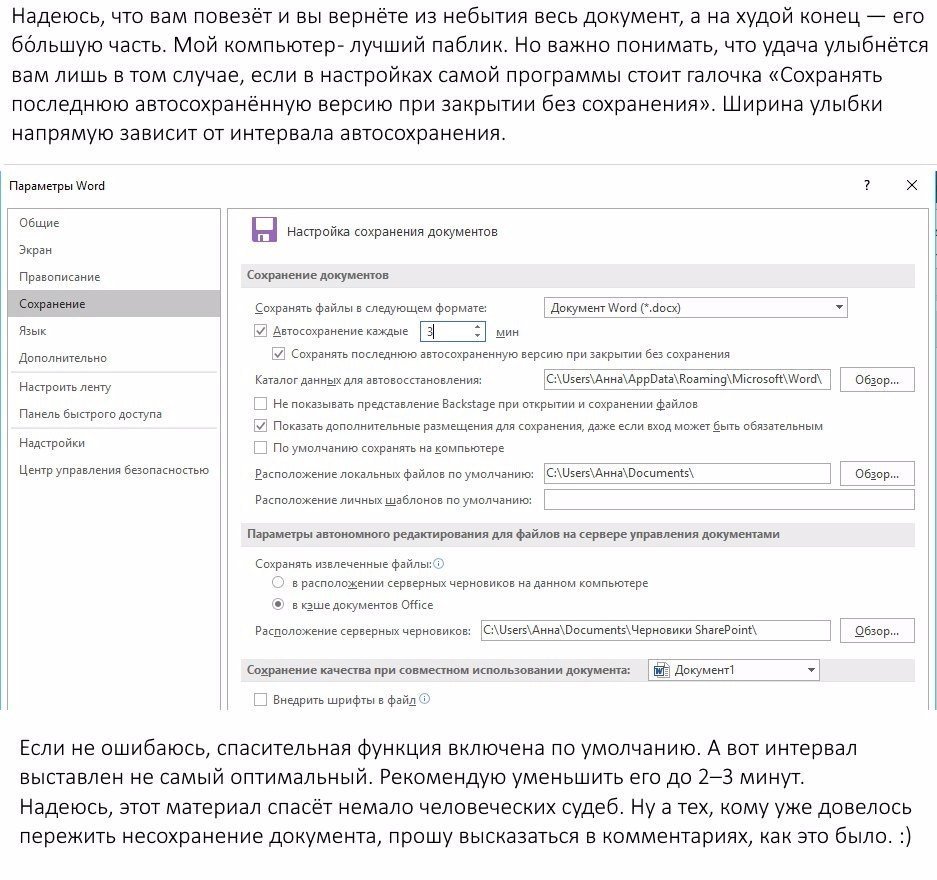
Task: Increase autosave interval with up arrow
Action: click(477, 327)
